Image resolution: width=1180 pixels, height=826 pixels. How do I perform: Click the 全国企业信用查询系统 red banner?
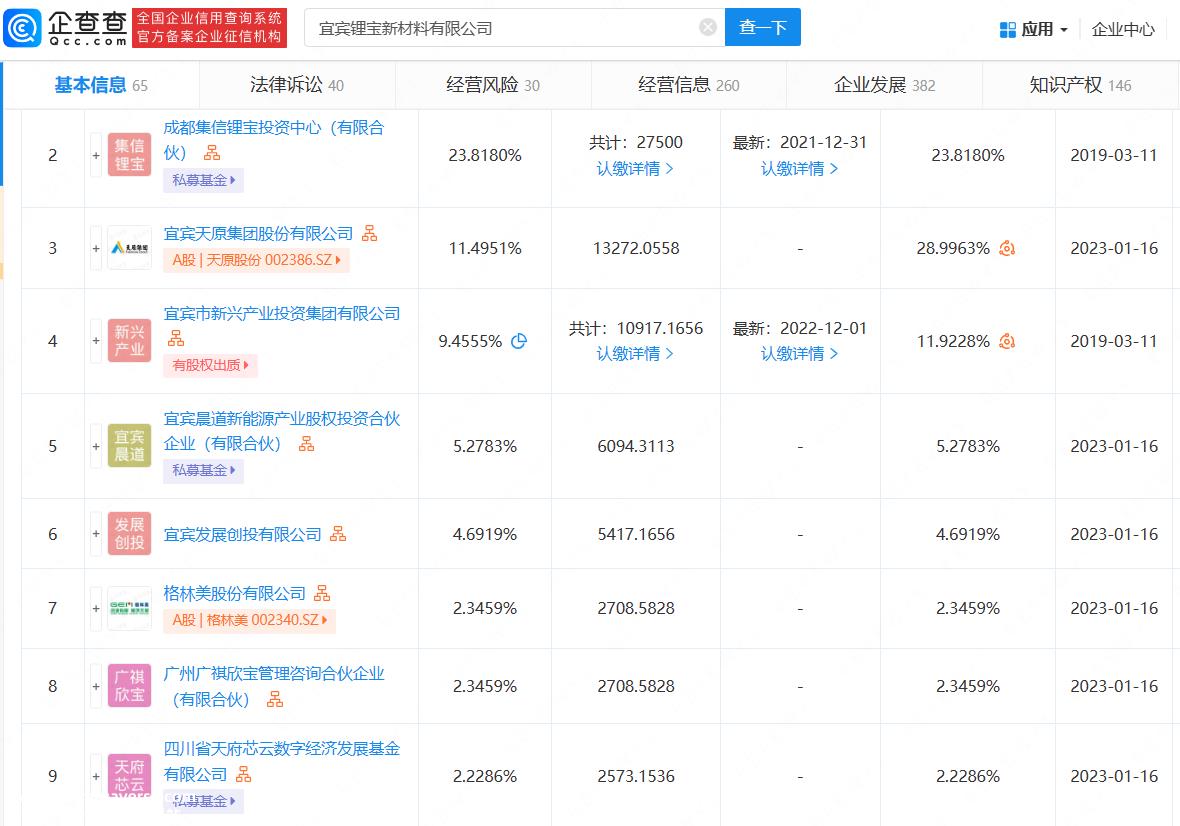[209, 28]
